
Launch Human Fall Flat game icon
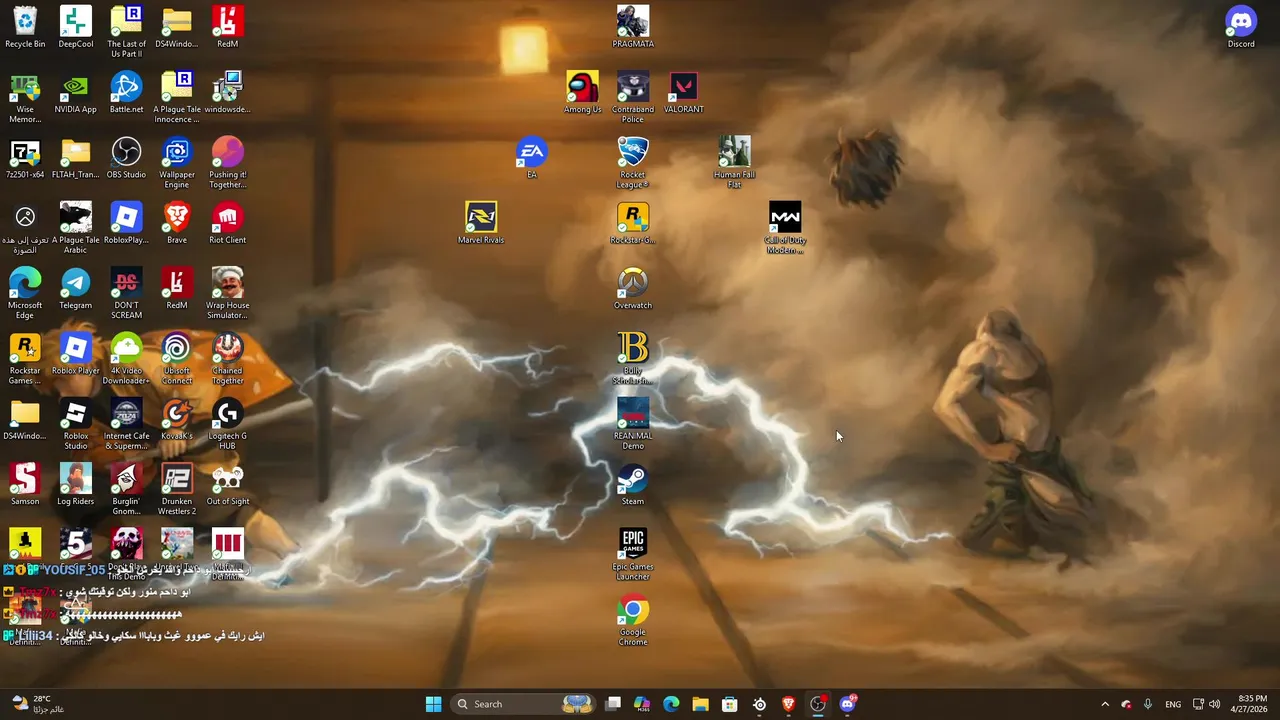(734, 163)
